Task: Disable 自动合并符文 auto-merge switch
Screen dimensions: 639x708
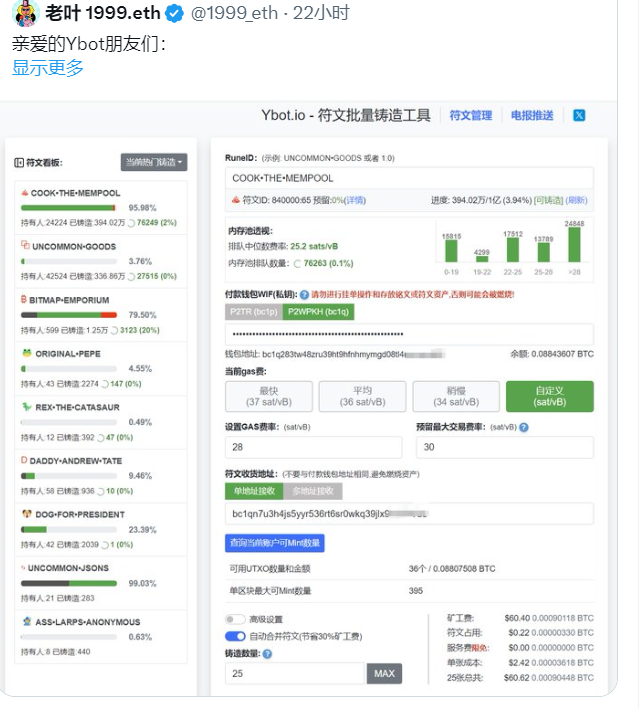Action: [235, 636]
